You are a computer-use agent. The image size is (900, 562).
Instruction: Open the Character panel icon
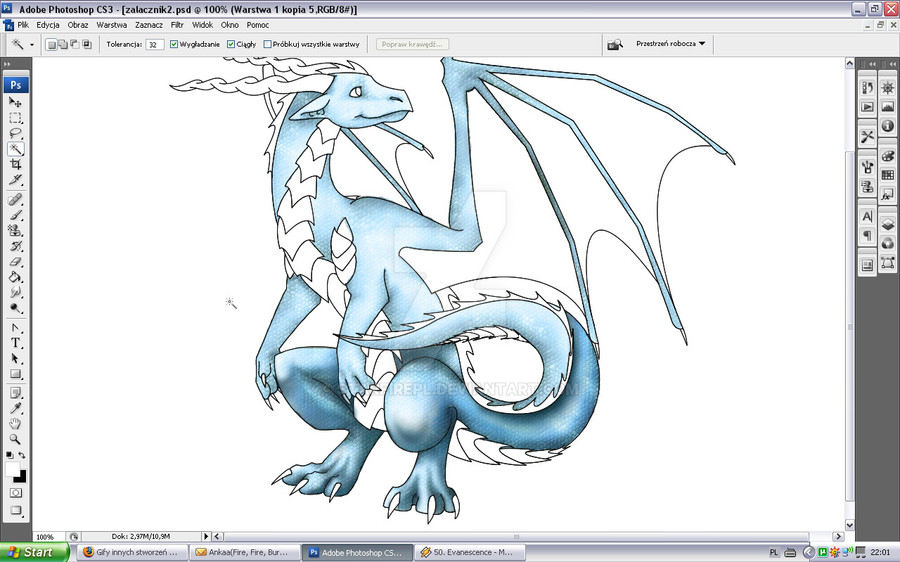(x=867, y=216)
